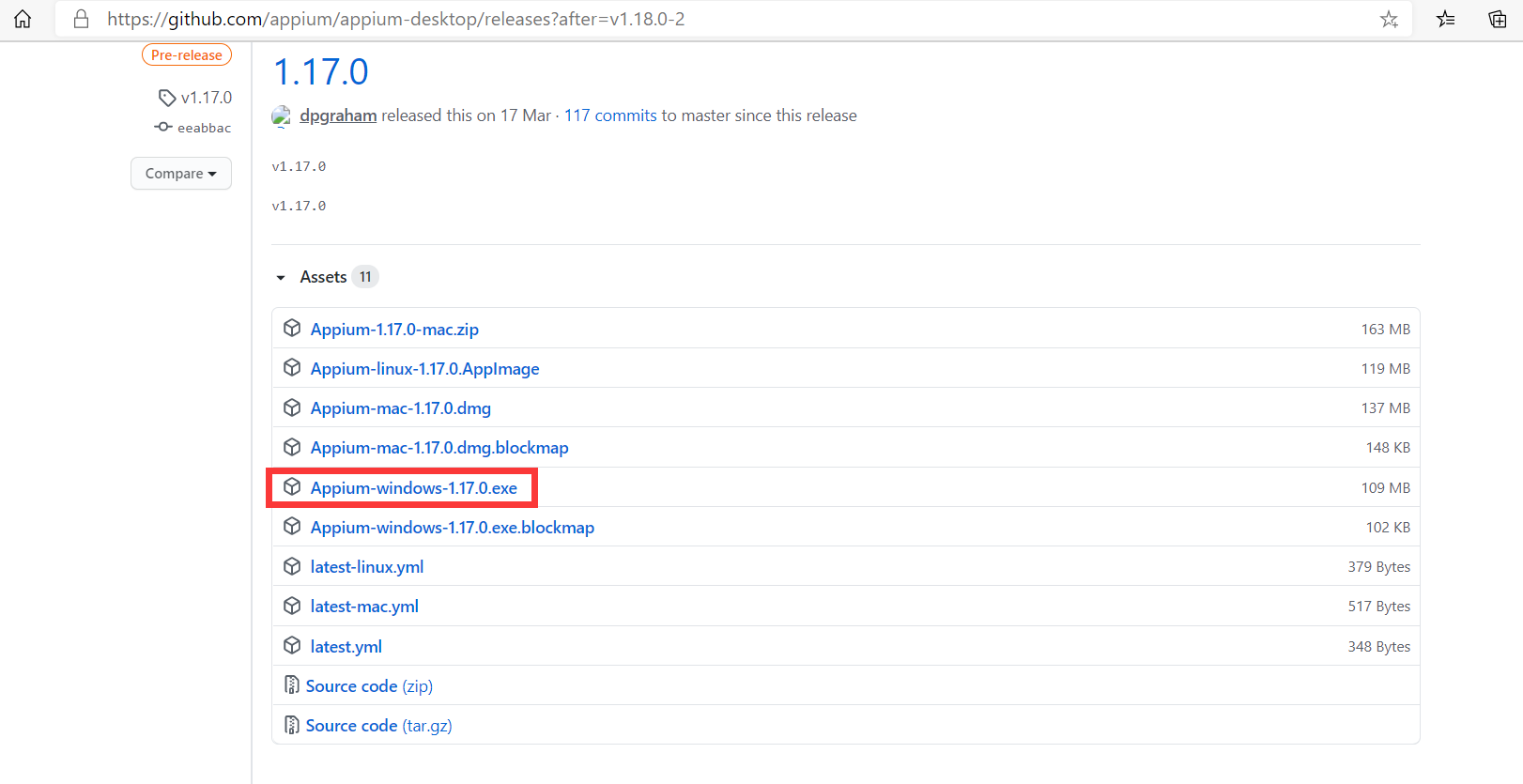Click the 348 Bytes size text
The image size is (1523, 784).
click(1379, 647)
